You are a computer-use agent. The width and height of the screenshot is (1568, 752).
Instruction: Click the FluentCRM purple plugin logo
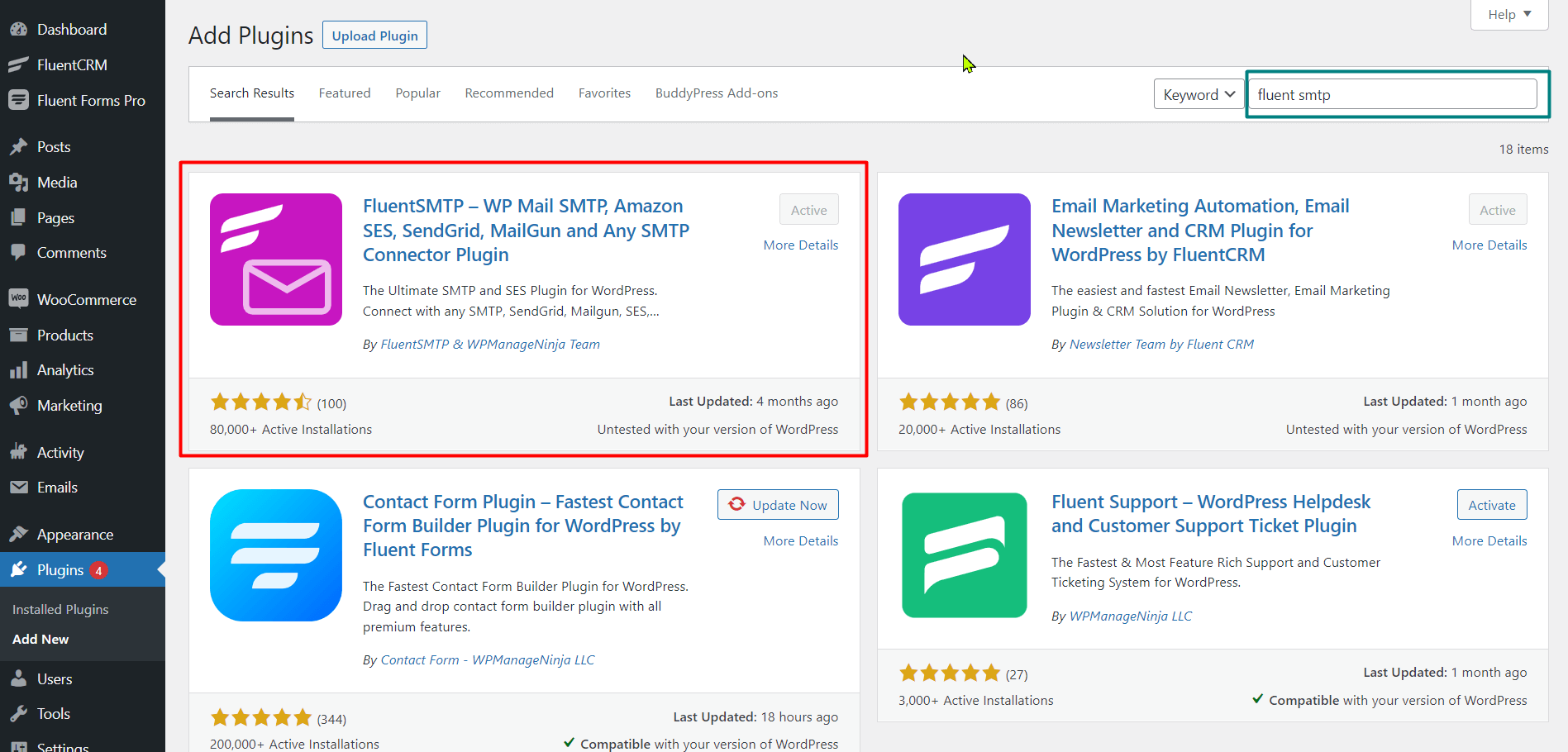coord(965,259)
